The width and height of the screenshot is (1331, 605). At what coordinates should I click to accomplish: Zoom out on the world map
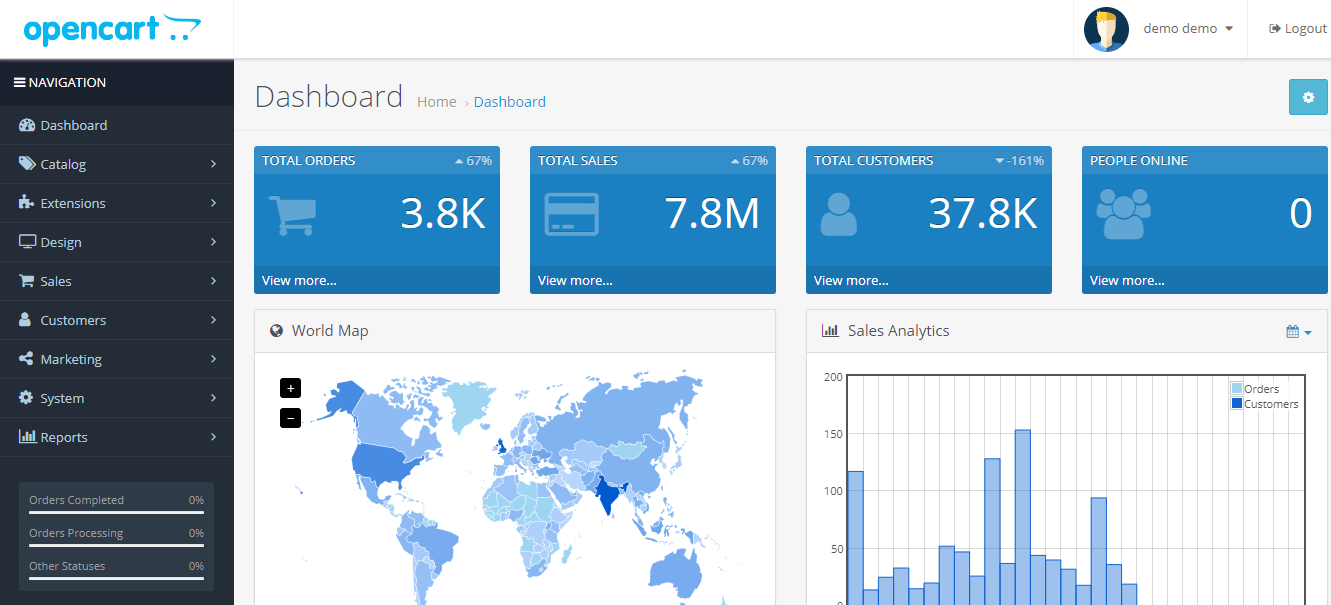pos(290,418)
